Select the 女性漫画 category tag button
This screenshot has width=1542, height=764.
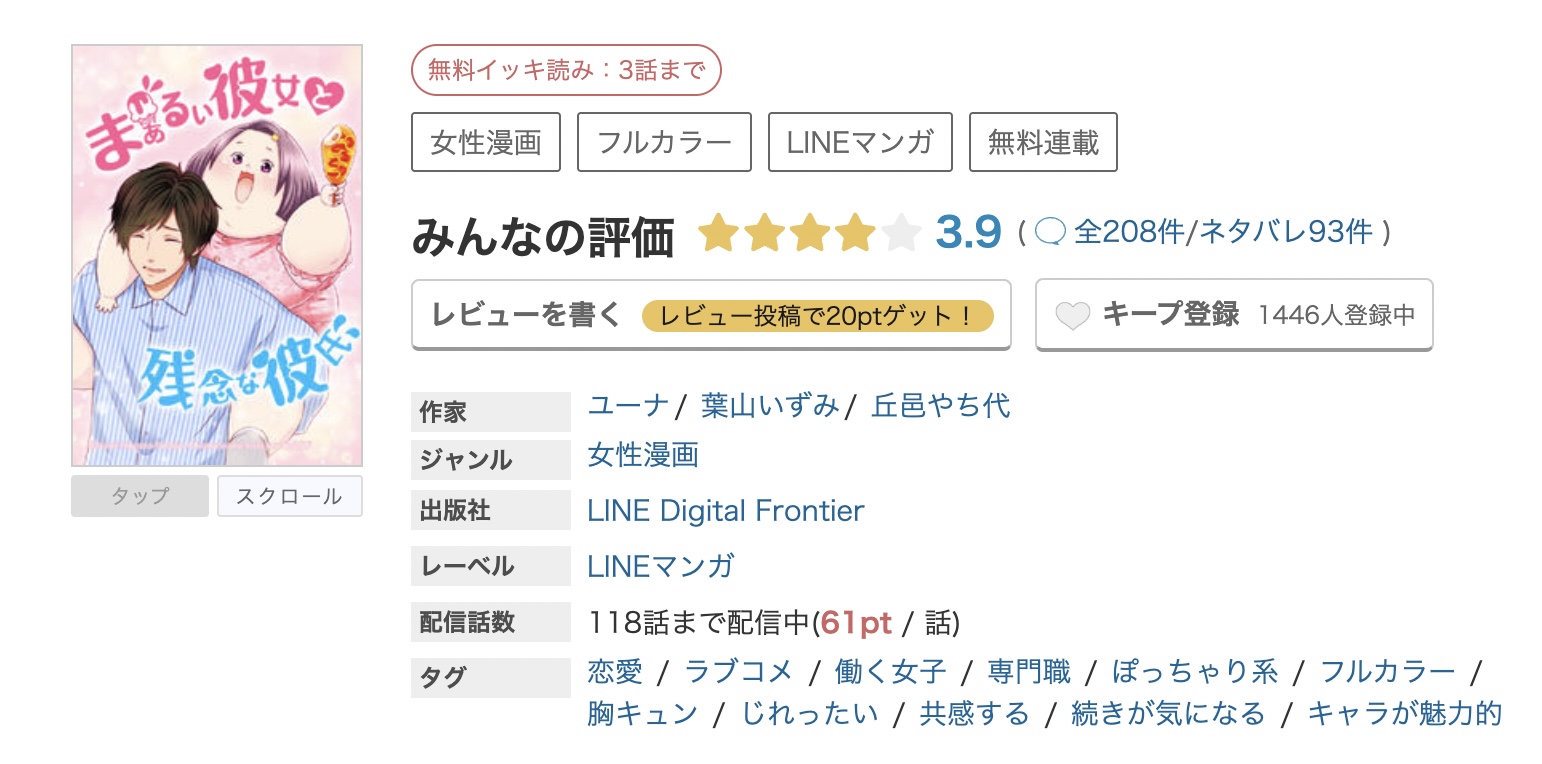(x=486, y=143)
